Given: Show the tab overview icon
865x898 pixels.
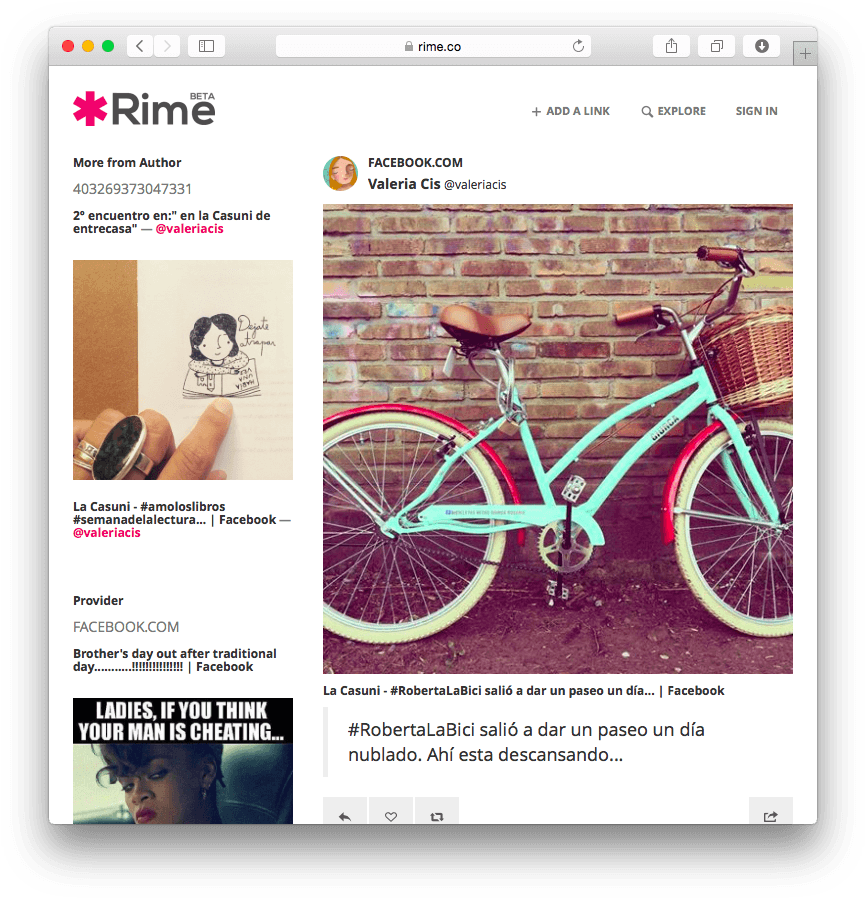Looking at the screenshot, I should (716, 46).
